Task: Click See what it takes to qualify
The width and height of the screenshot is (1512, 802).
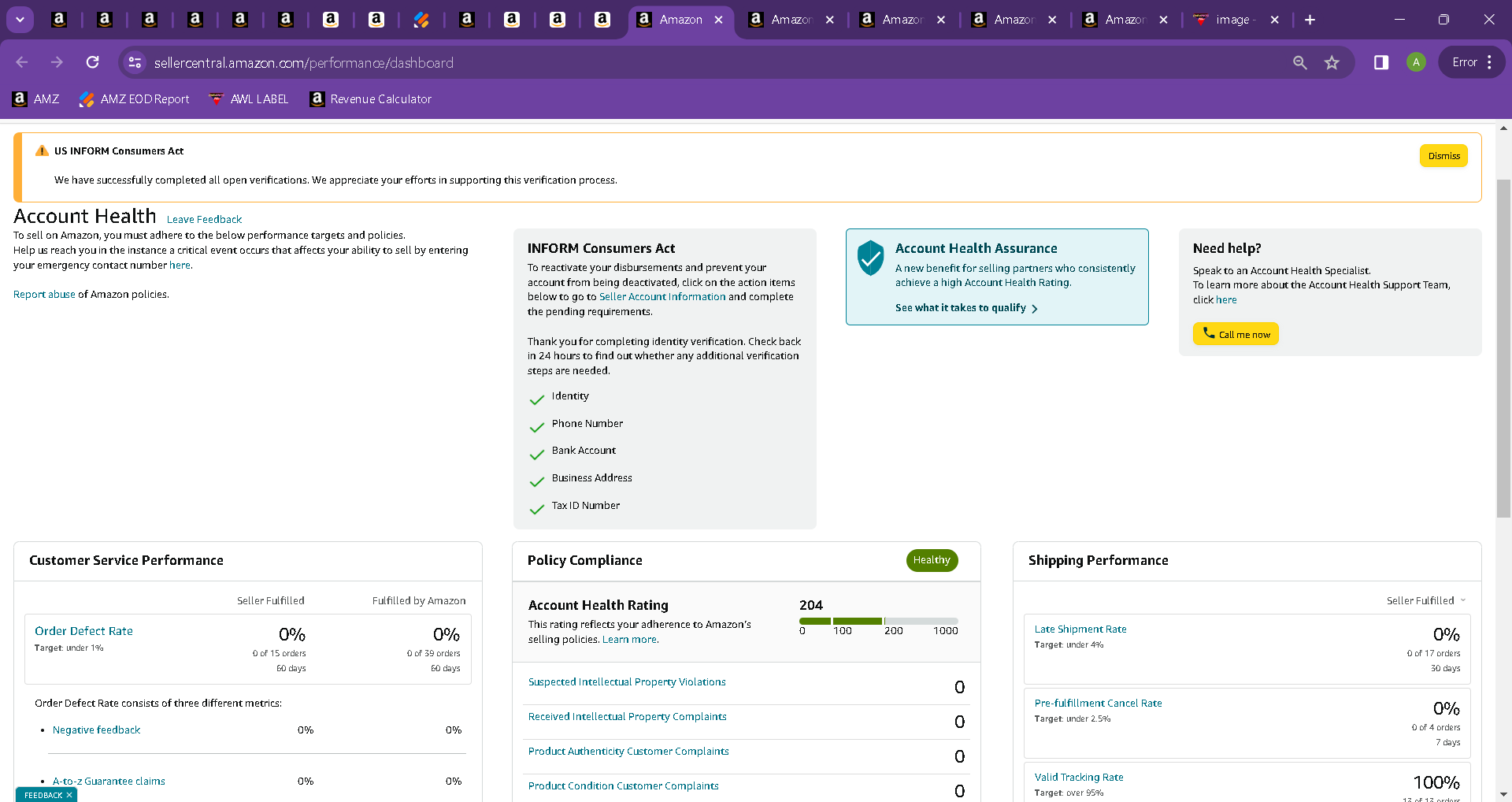Action: (x=960, y=308)
